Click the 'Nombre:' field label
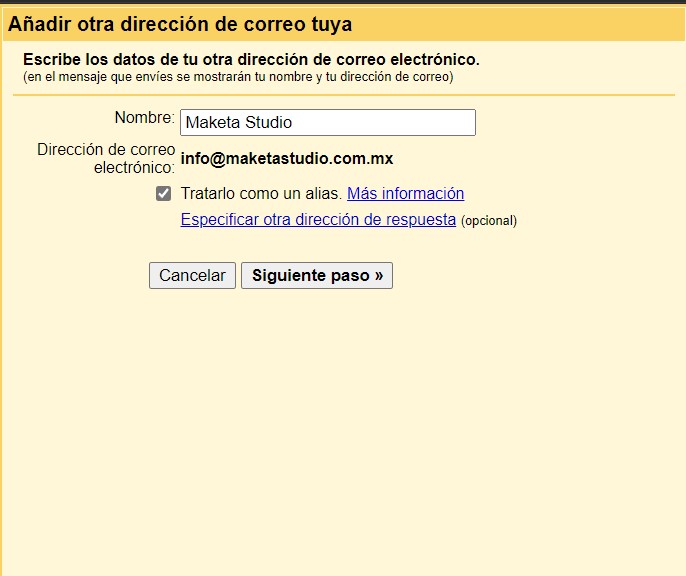The width and height of the screenshot is (686, 576). [144, 118]
